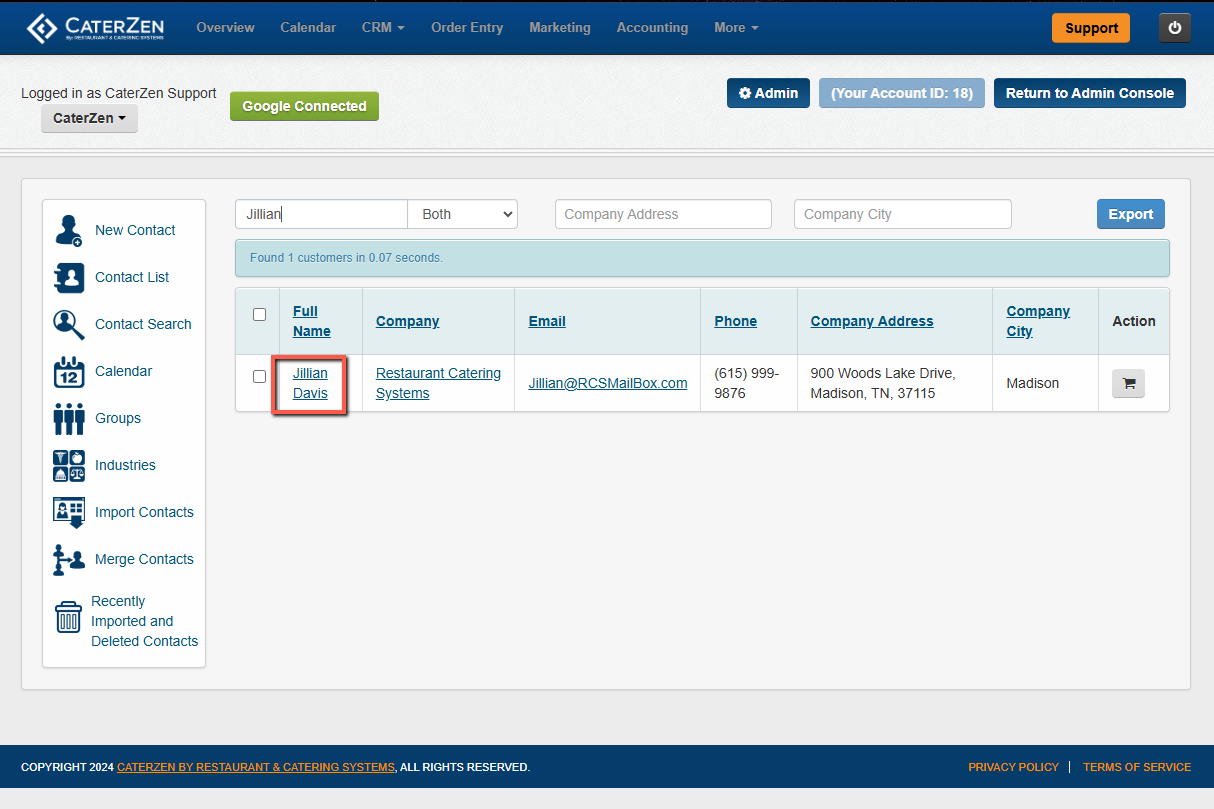Open the CRM menu dropdown
1214x809 pixels.
tap(383, 28)
